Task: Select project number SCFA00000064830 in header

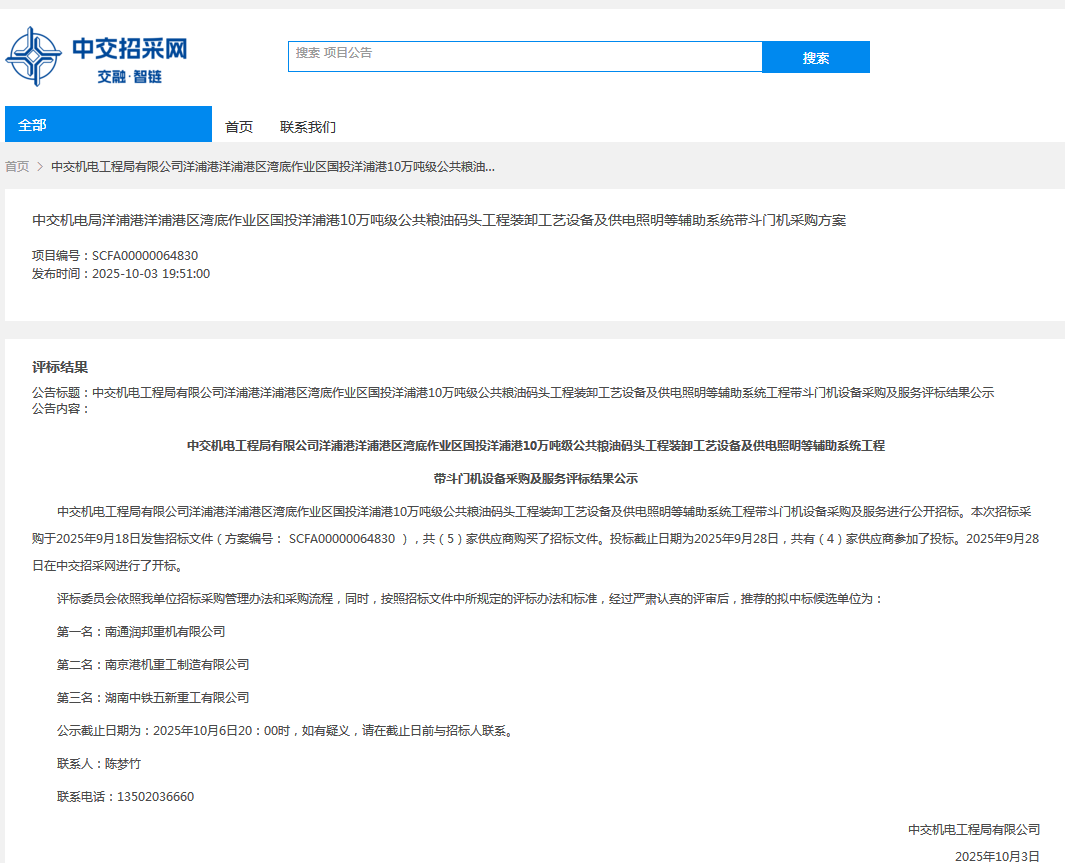Action: [145, 256]
